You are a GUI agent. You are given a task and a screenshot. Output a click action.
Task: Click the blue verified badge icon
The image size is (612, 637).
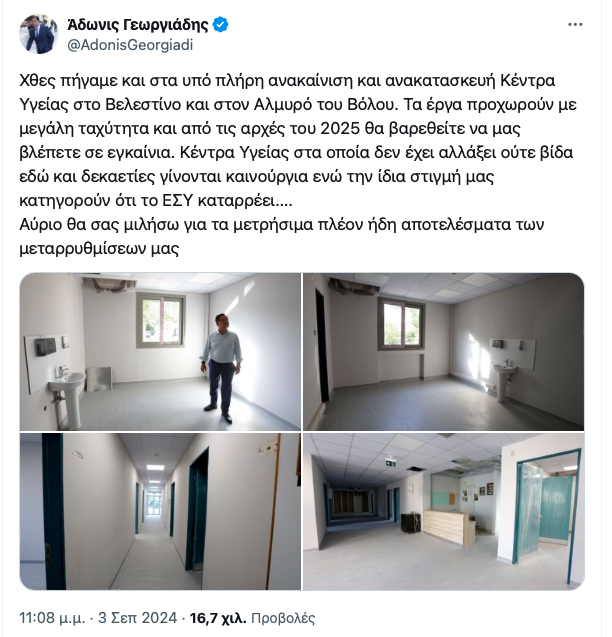(x=221, y=25)
